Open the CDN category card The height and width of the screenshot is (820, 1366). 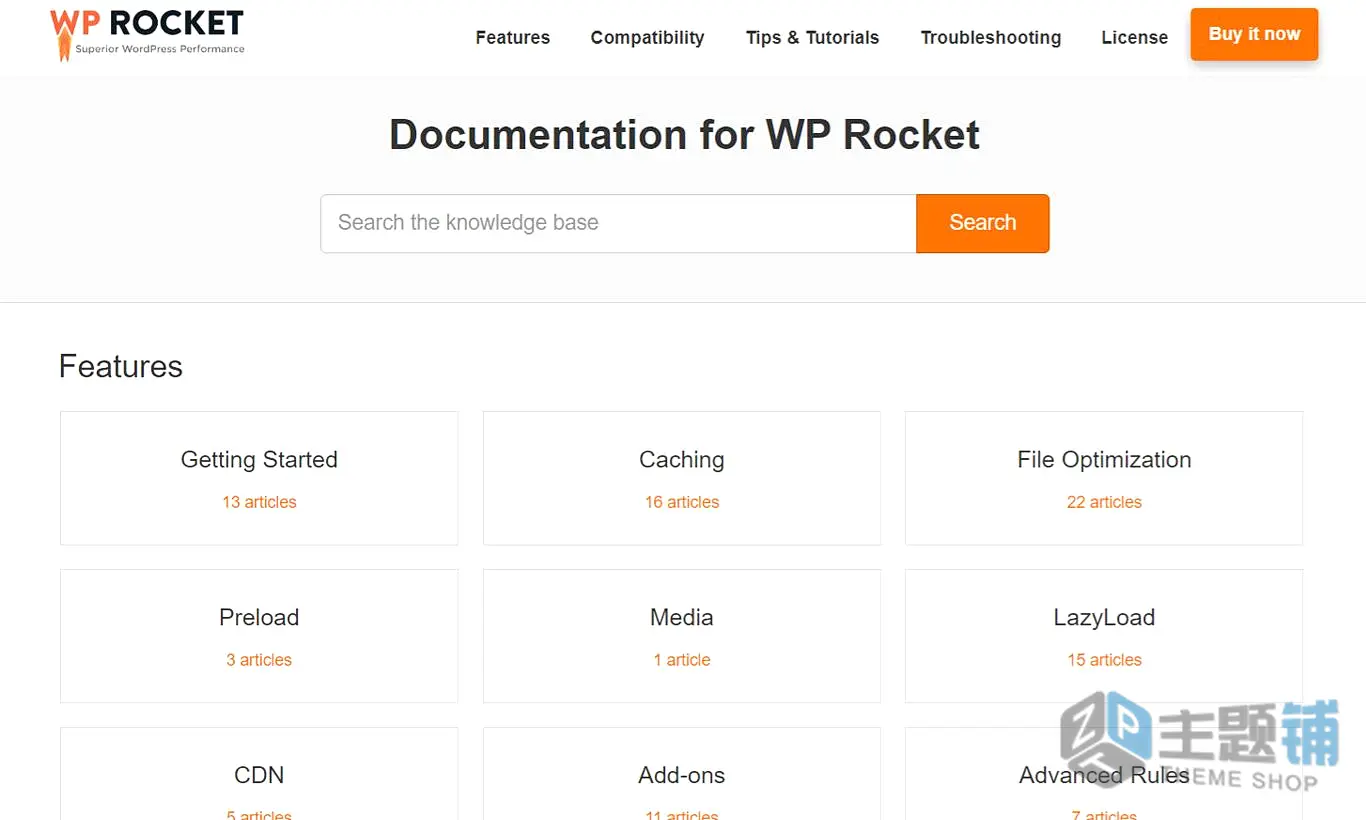[x=259, y=774]
